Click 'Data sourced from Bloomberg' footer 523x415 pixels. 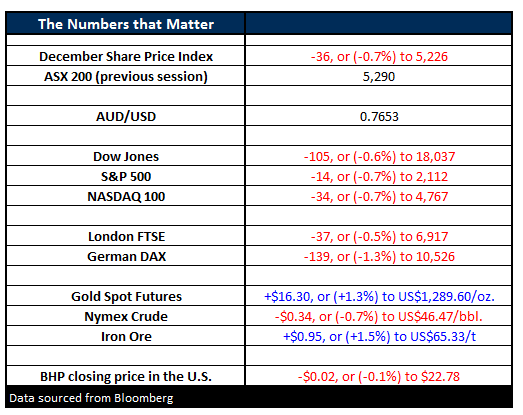point(91,398)
